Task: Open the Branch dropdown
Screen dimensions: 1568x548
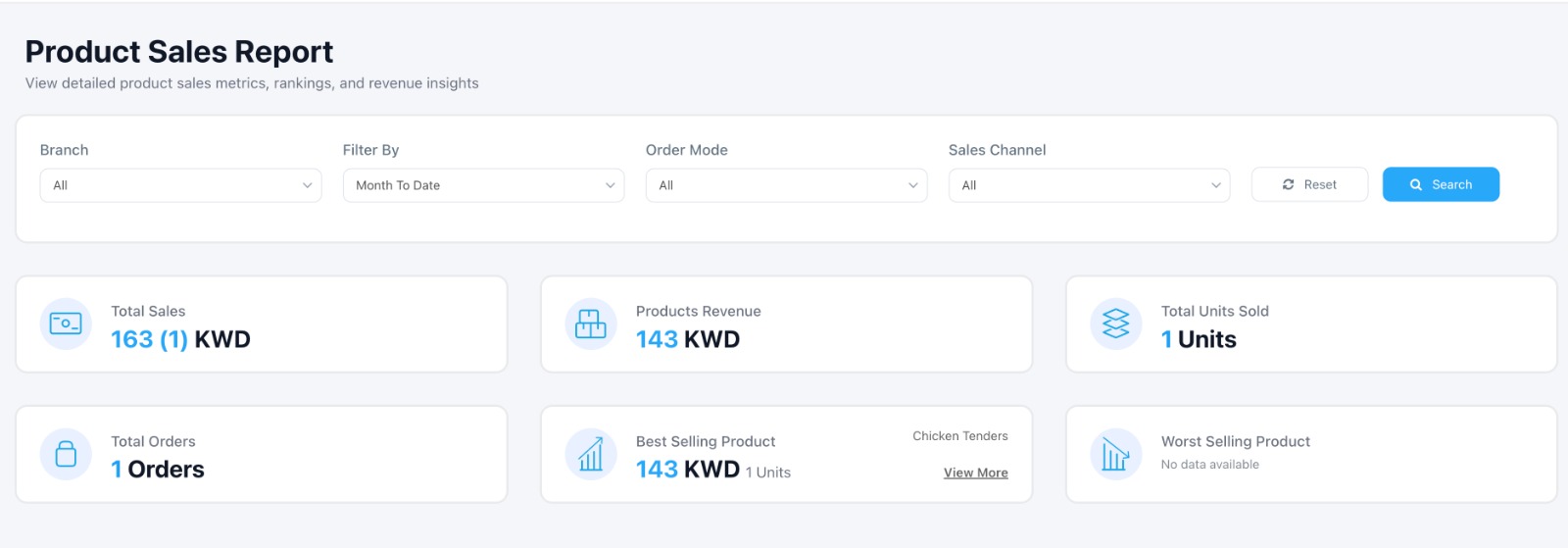Action: 180,185
